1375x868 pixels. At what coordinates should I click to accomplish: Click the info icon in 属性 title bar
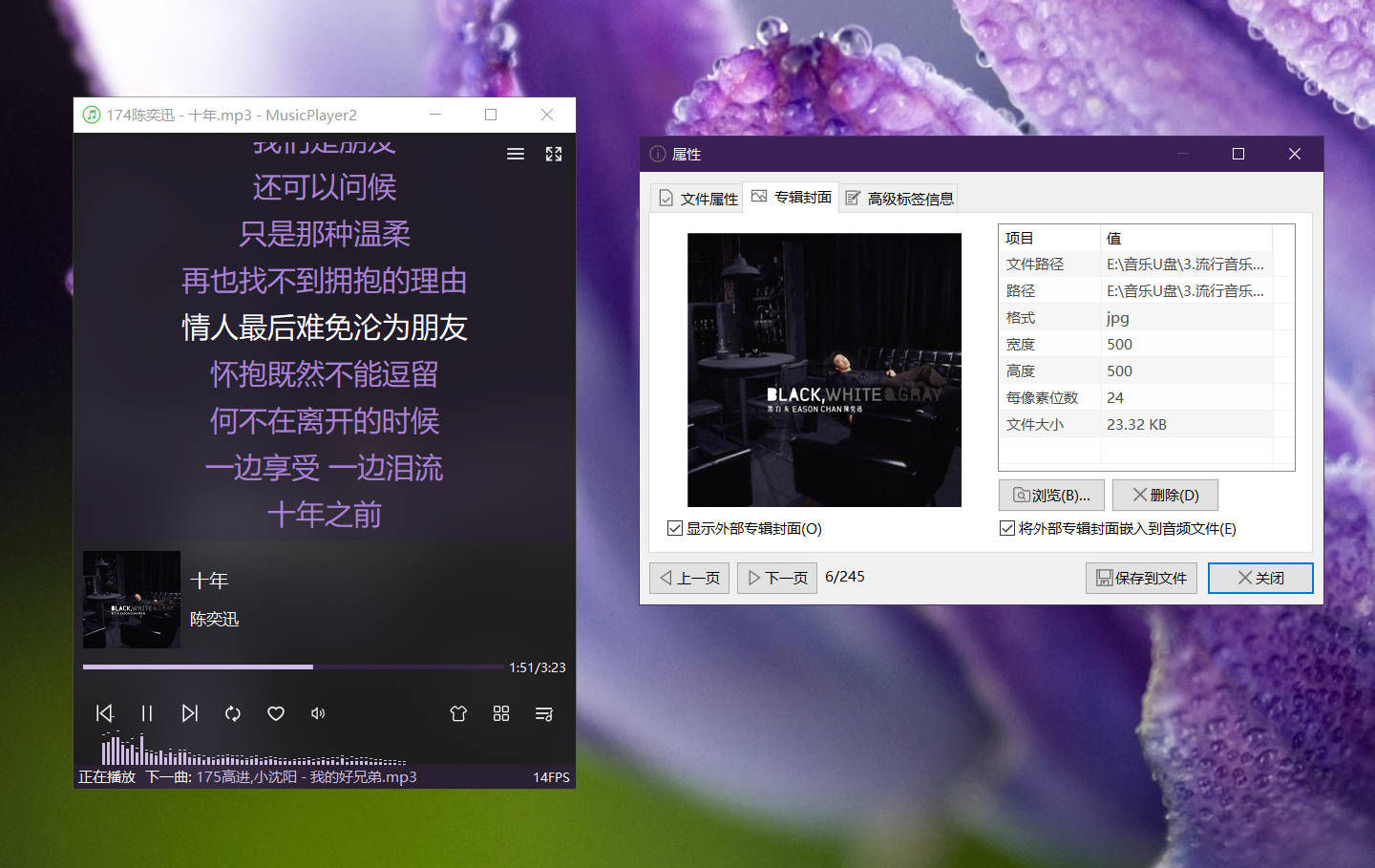(x=658, y=154)
